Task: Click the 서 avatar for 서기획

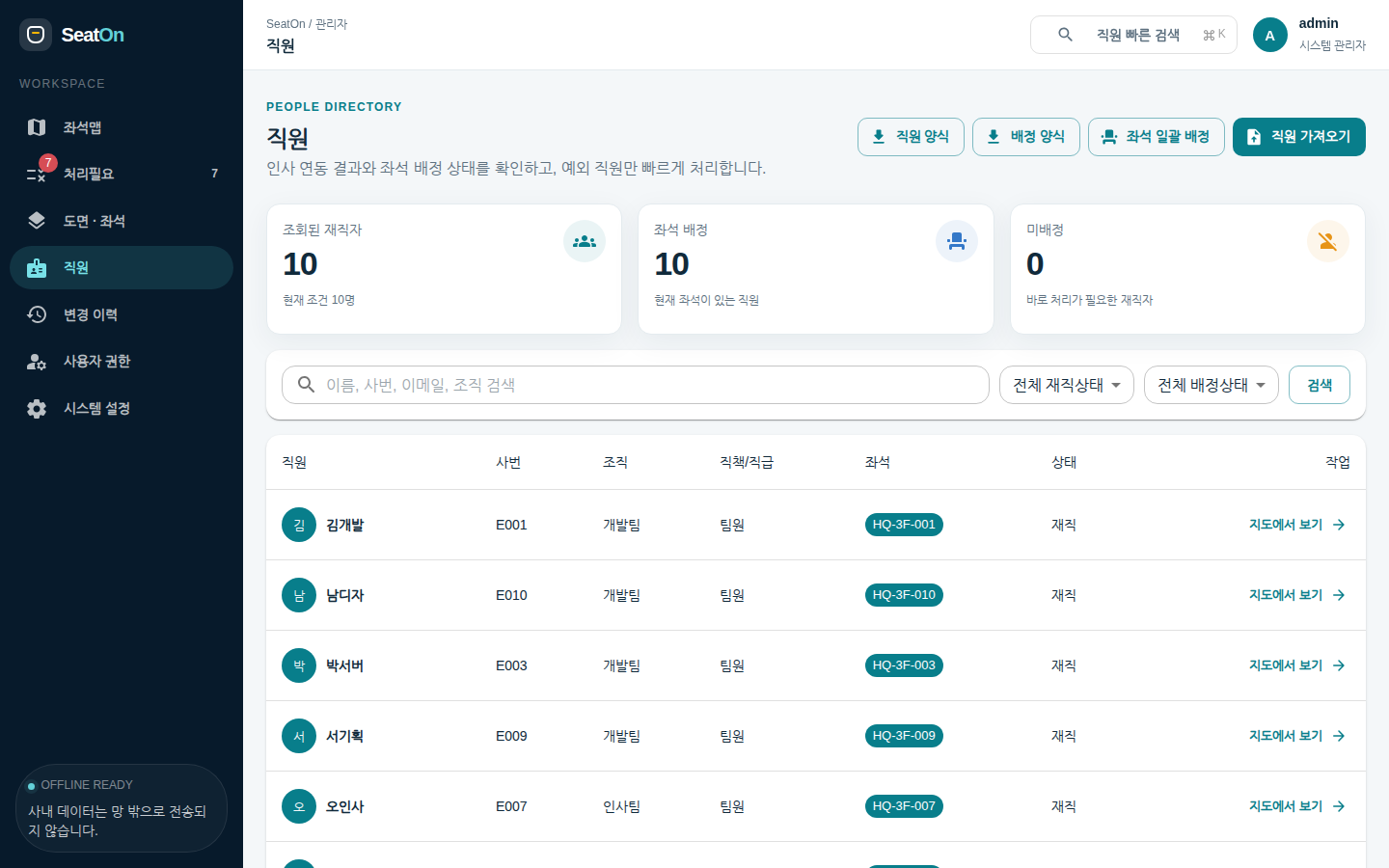Action: (x=299, y=736)
